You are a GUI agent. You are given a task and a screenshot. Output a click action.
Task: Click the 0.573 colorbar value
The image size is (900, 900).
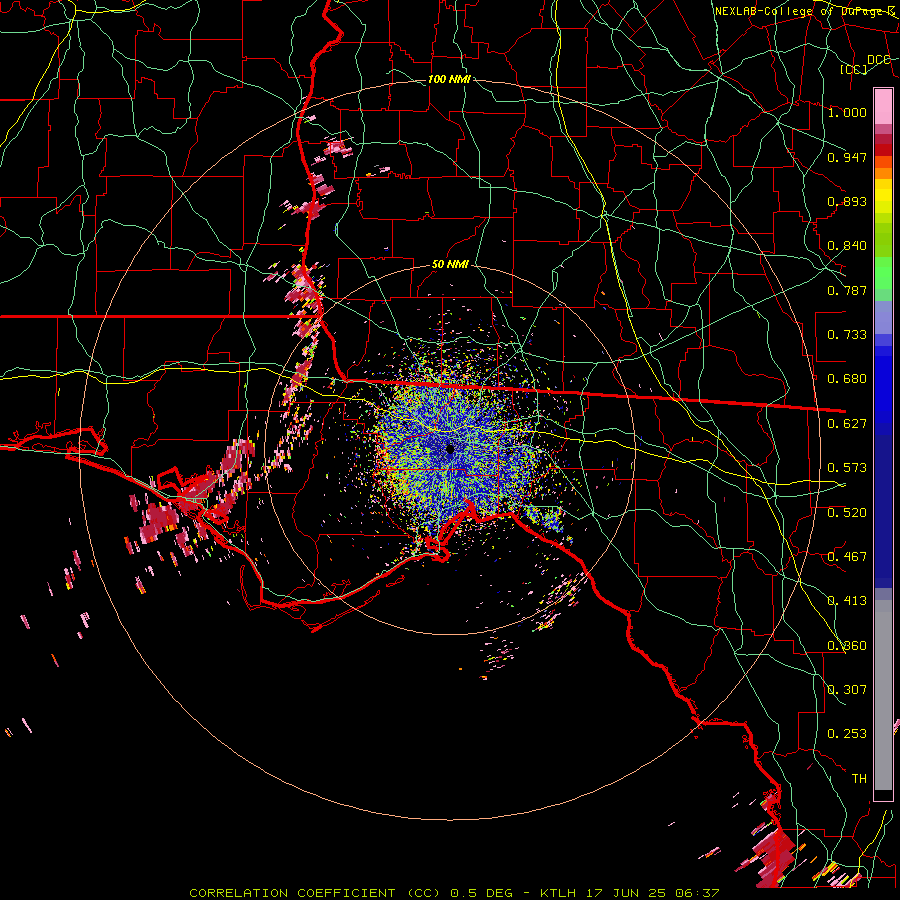847,468
